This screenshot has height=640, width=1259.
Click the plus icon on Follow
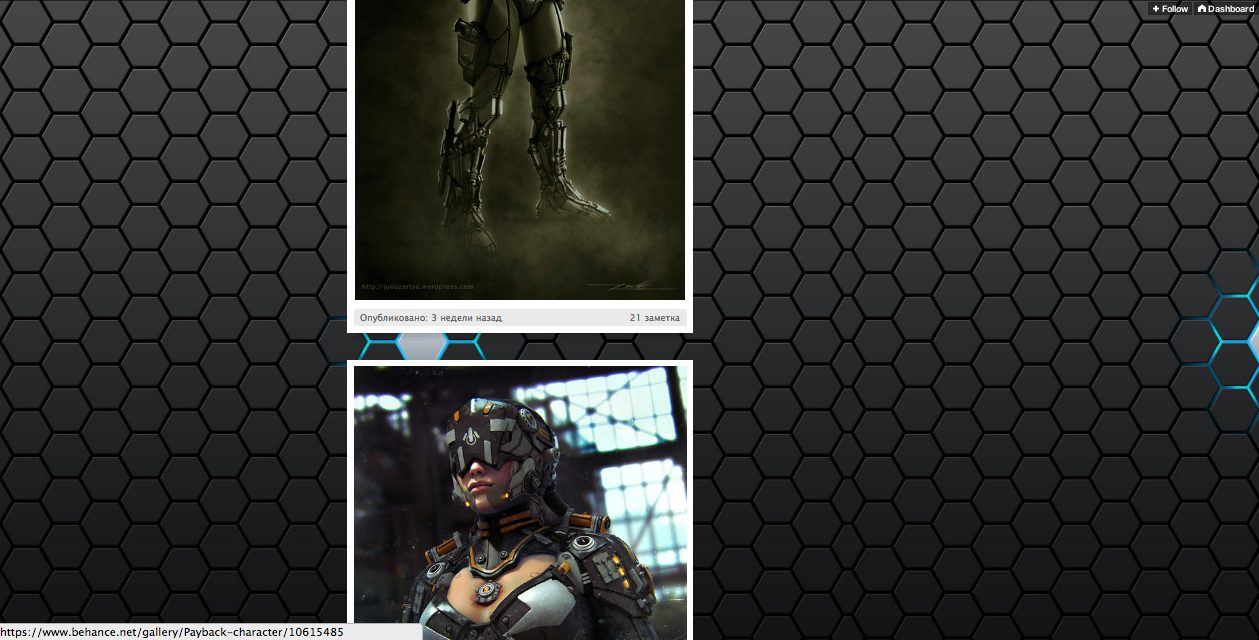pos(1156,9)
